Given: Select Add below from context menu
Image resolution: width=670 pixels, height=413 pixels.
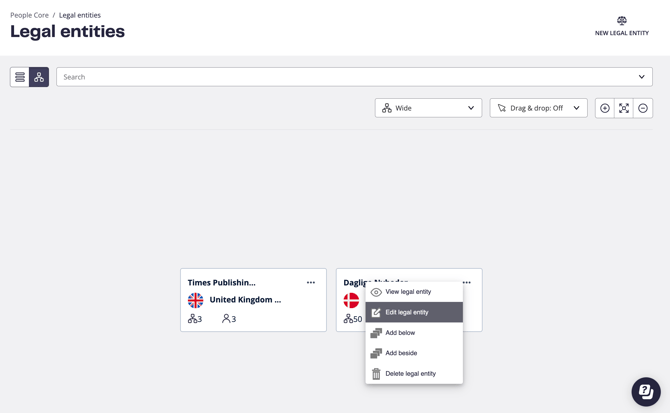Looking at the screenshot, I should 400,333.
